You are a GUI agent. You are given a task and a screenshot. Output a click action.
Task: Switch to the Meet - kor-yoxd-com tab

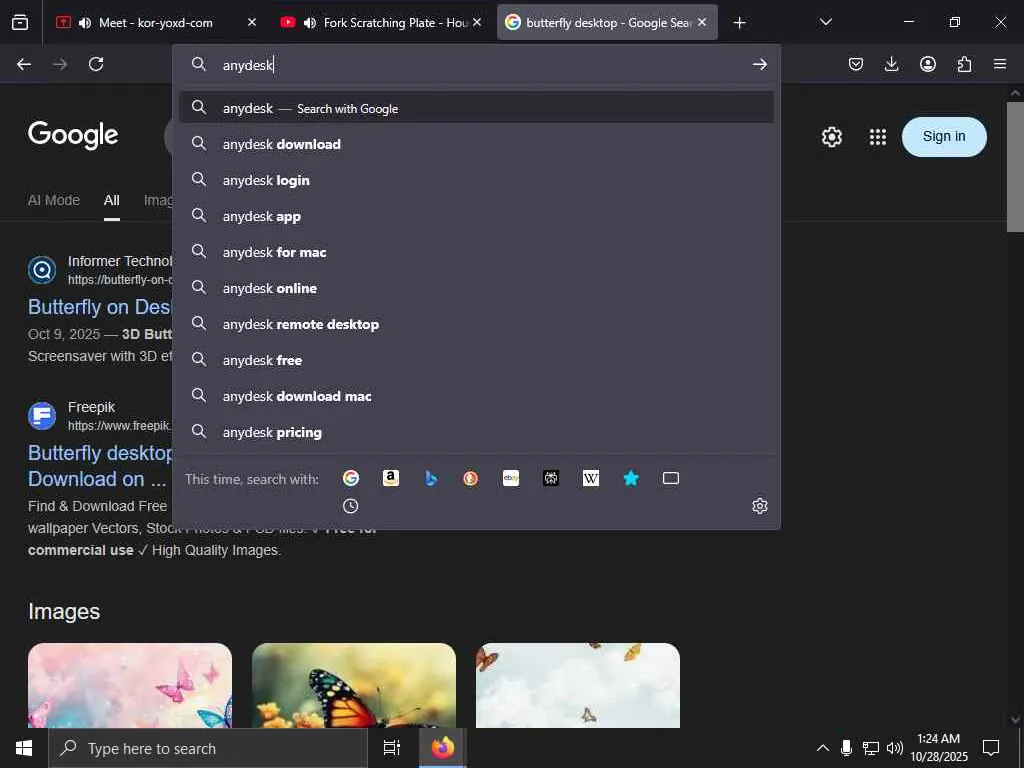(155, 23)
